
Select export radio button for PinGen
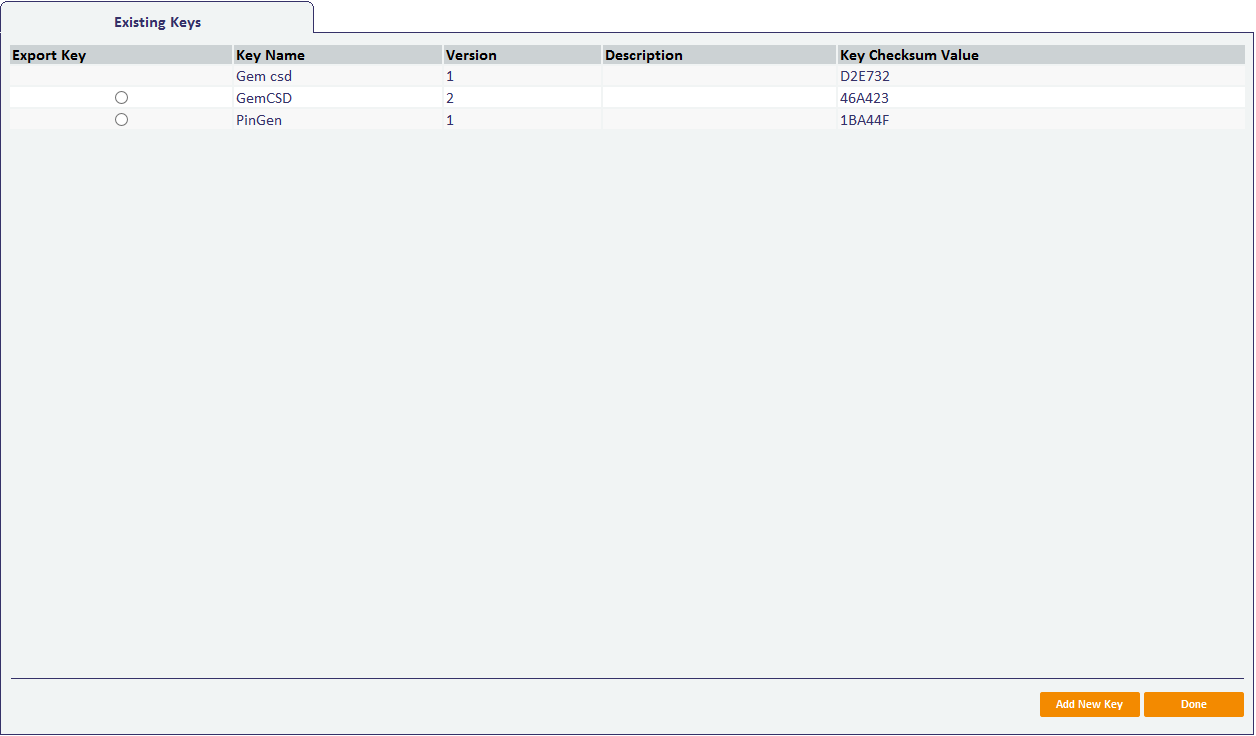pos(121,120)
